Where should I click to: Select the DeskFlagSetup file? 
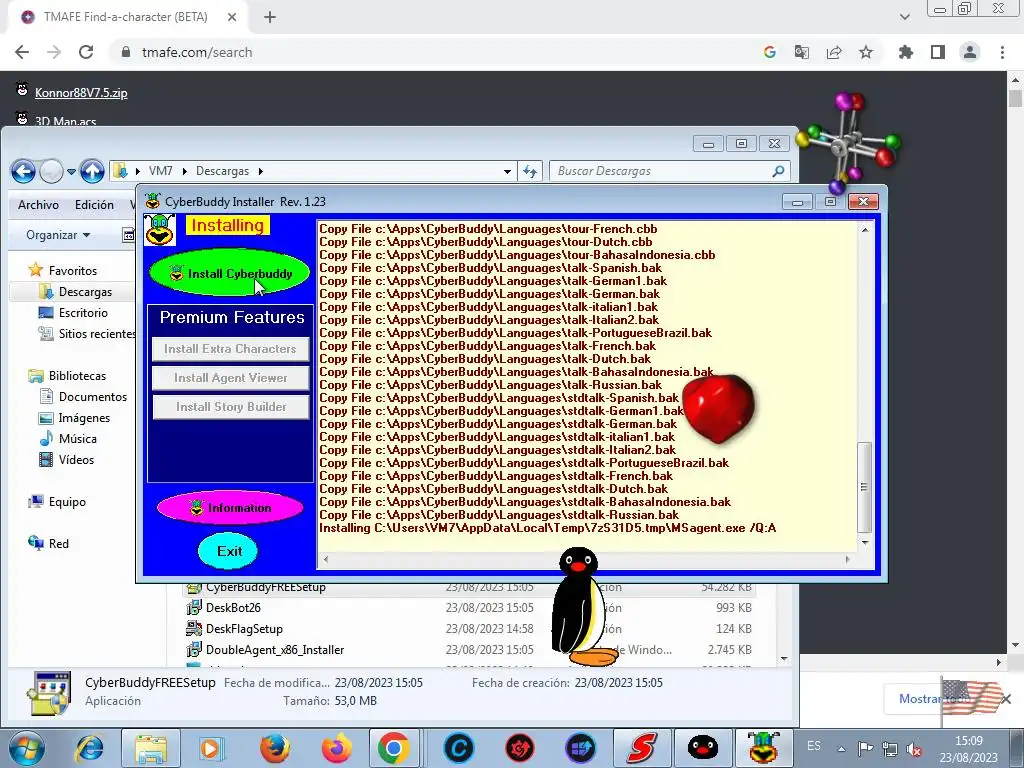(x=244, y=629)
